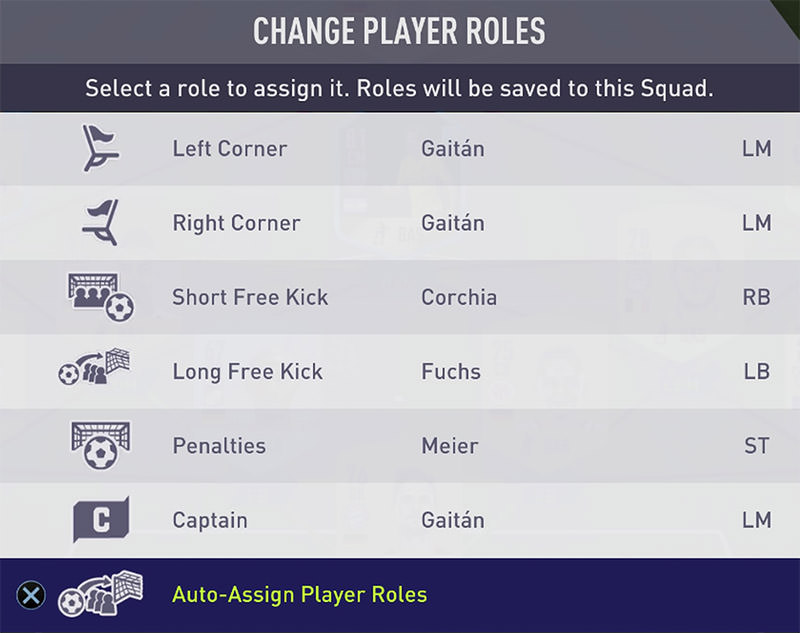Viewport: 800px width, 633px height.
Task: Click Corchia as short free kick taker
Action: click(x=459, y=297)
